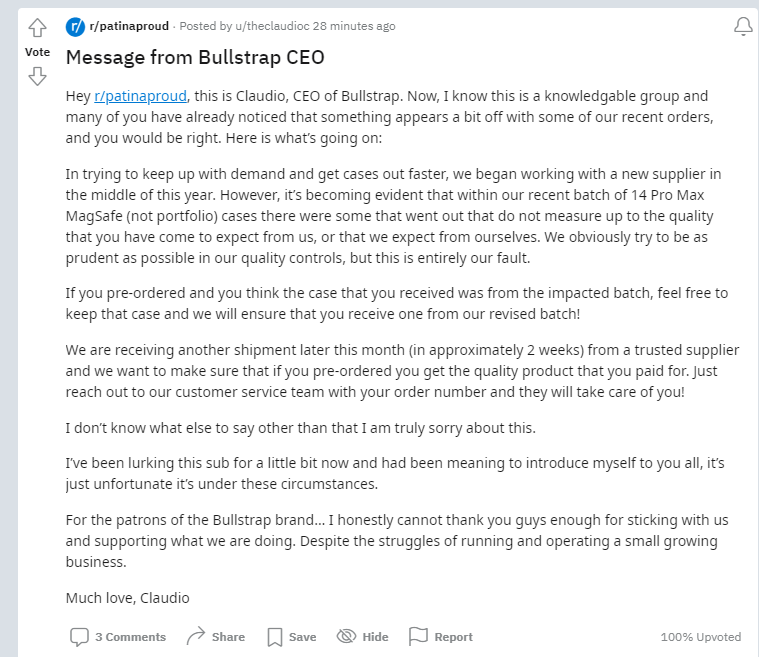Upvote the Bullstrap CEO post
759x657 pixels.
tap(37, 28)
